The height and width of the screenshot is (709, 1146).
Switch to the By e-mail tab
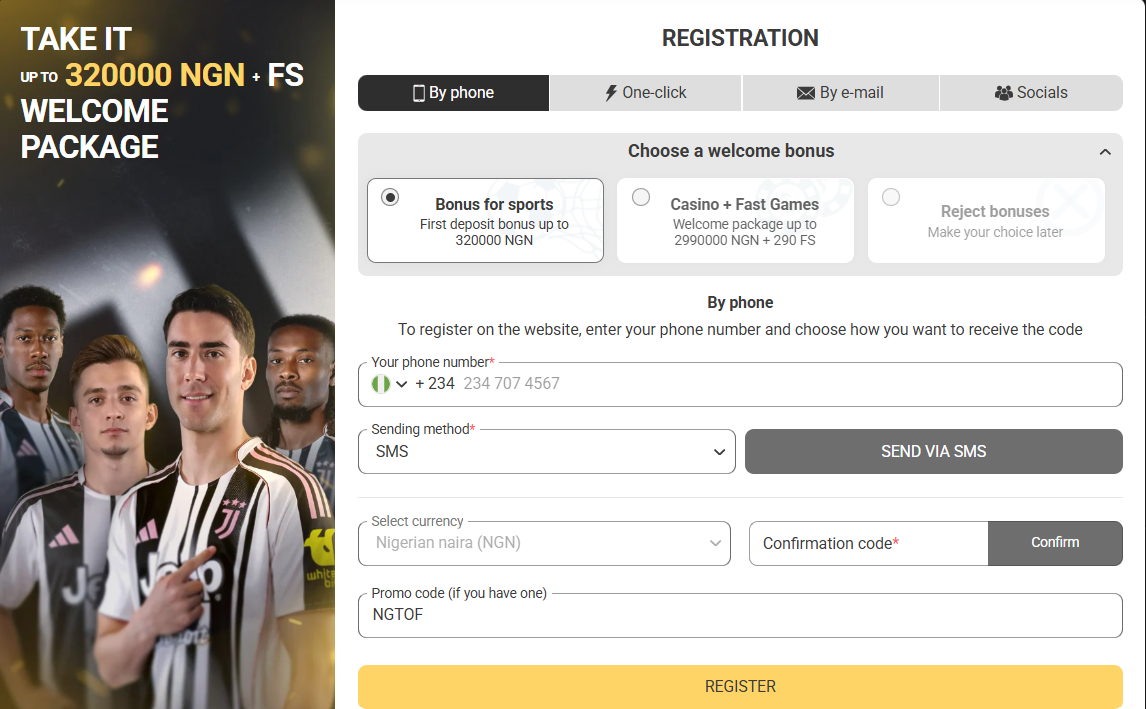coord(840,93)
